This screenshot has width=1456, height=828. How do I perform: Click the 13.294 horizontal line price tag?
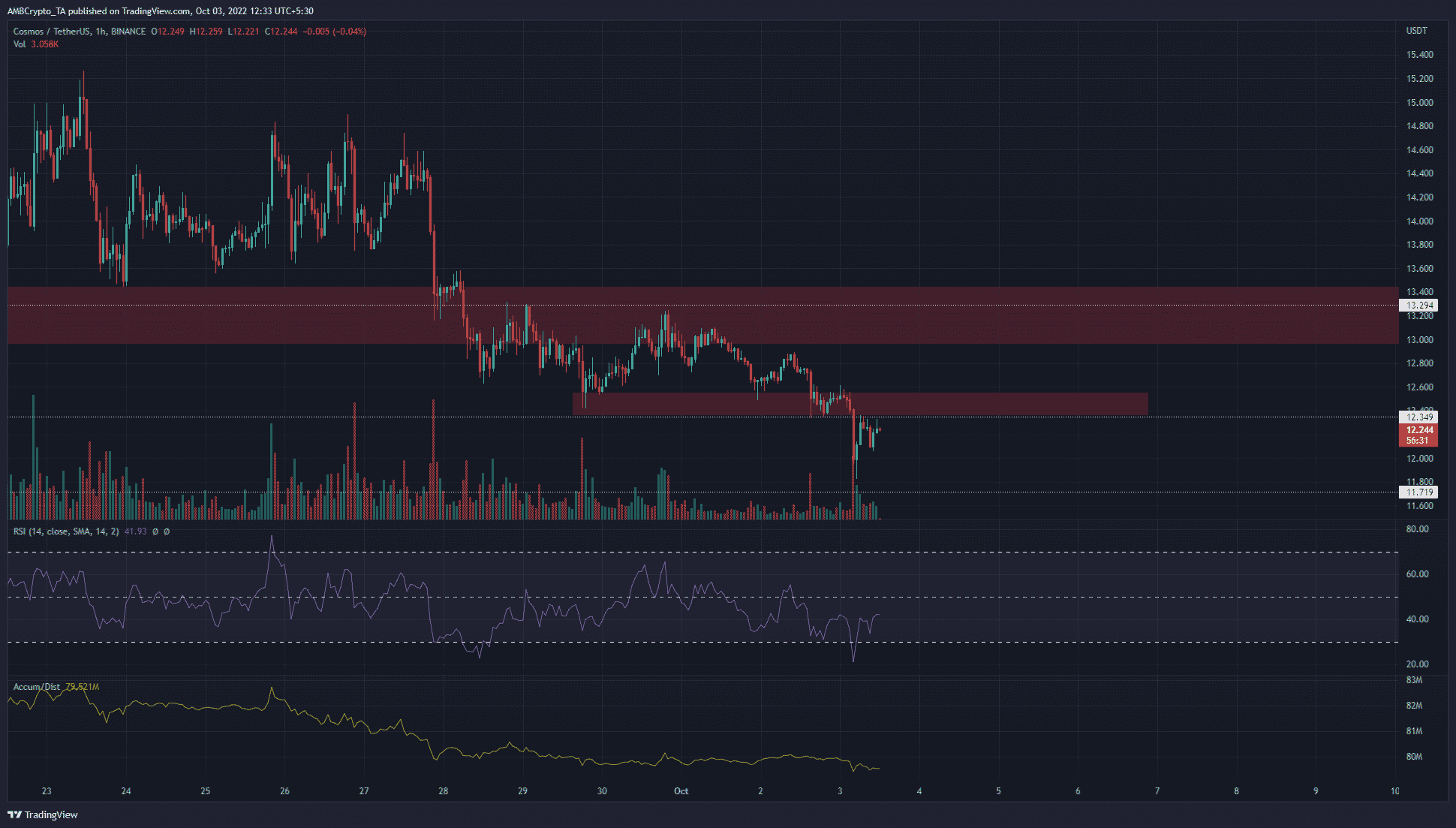(x=1419, y=306)
